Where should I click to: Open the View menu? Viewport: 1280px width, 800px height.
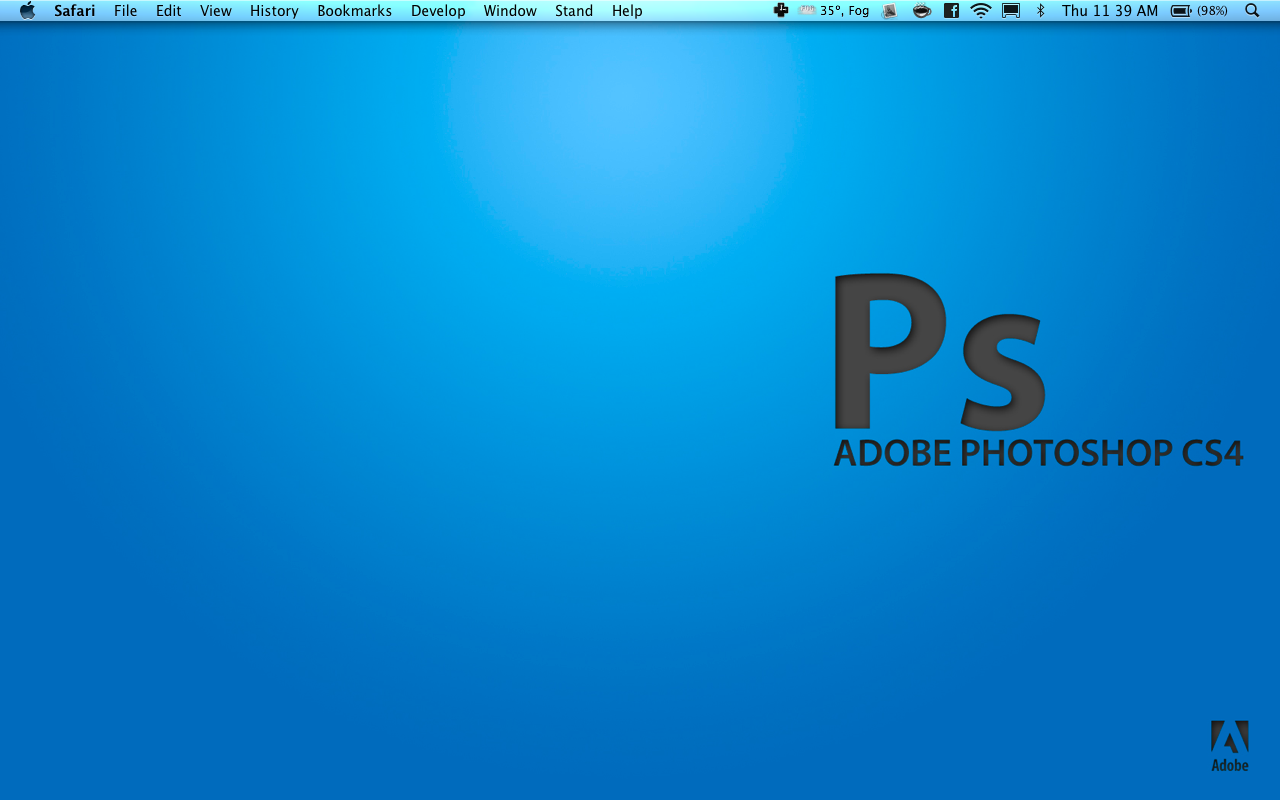[x=216, y=11]
